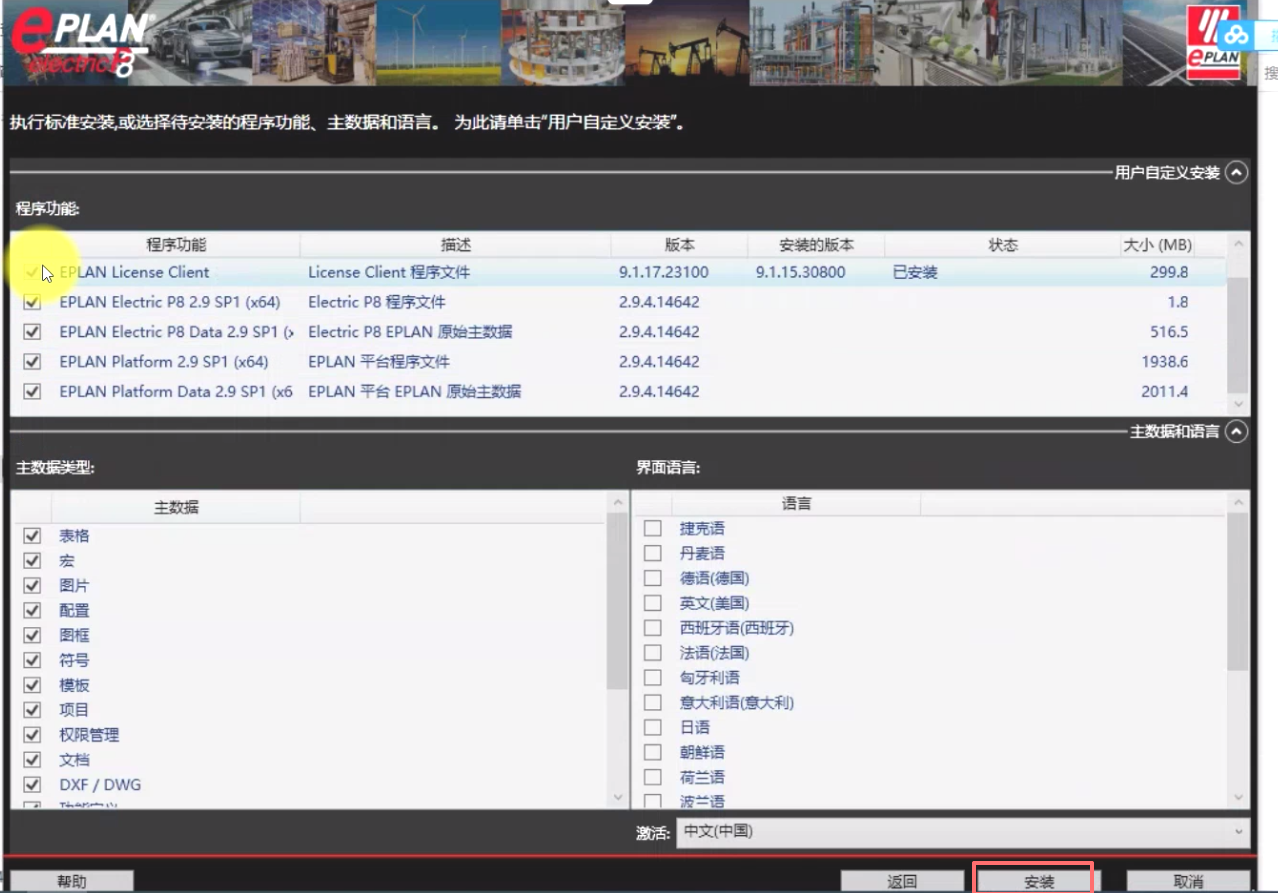Viewport: 1278px width, 896px height.
Task: Click the 取消 cancel button
Action: [1188, 881]
